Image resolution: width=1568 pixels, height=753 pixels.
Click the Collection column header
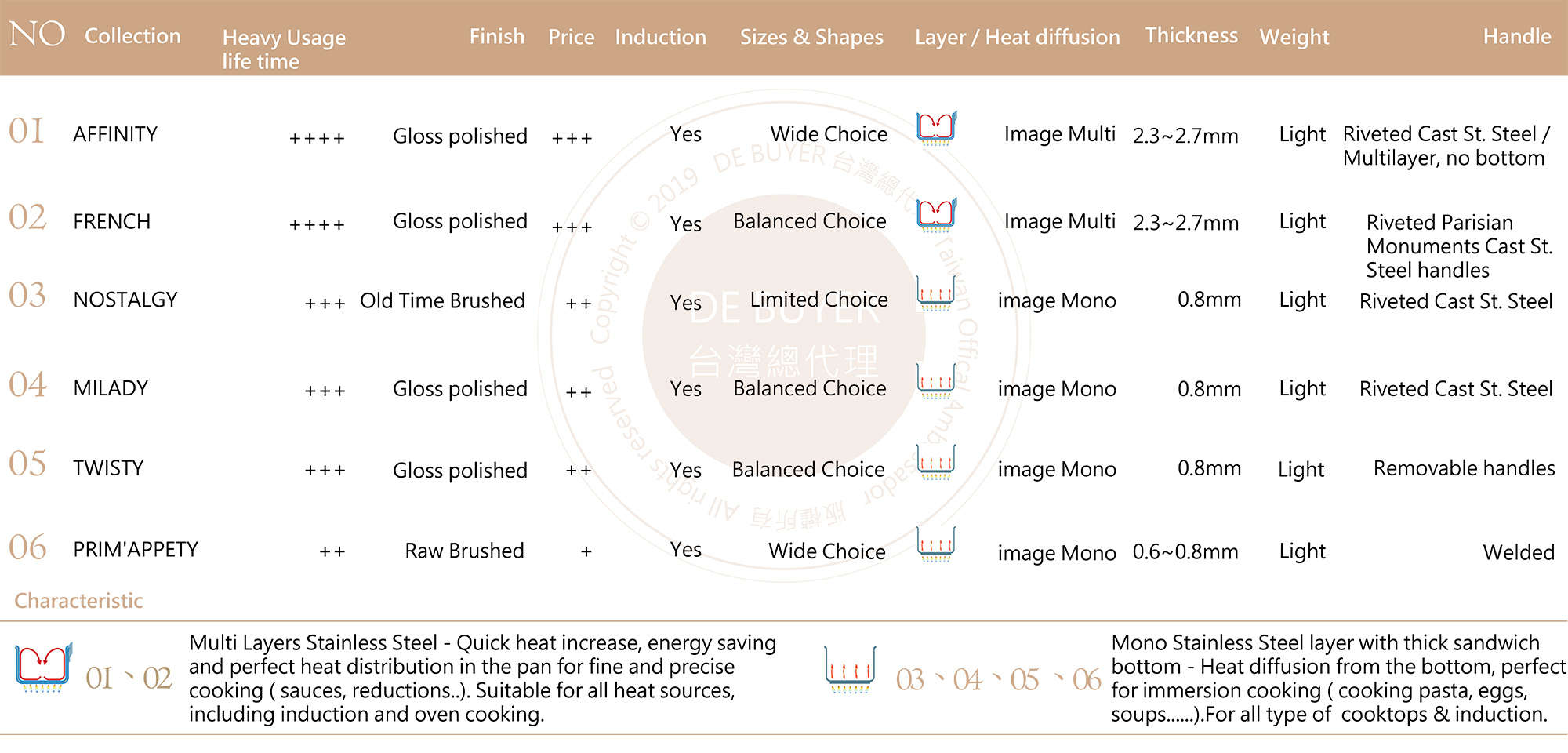132,36
